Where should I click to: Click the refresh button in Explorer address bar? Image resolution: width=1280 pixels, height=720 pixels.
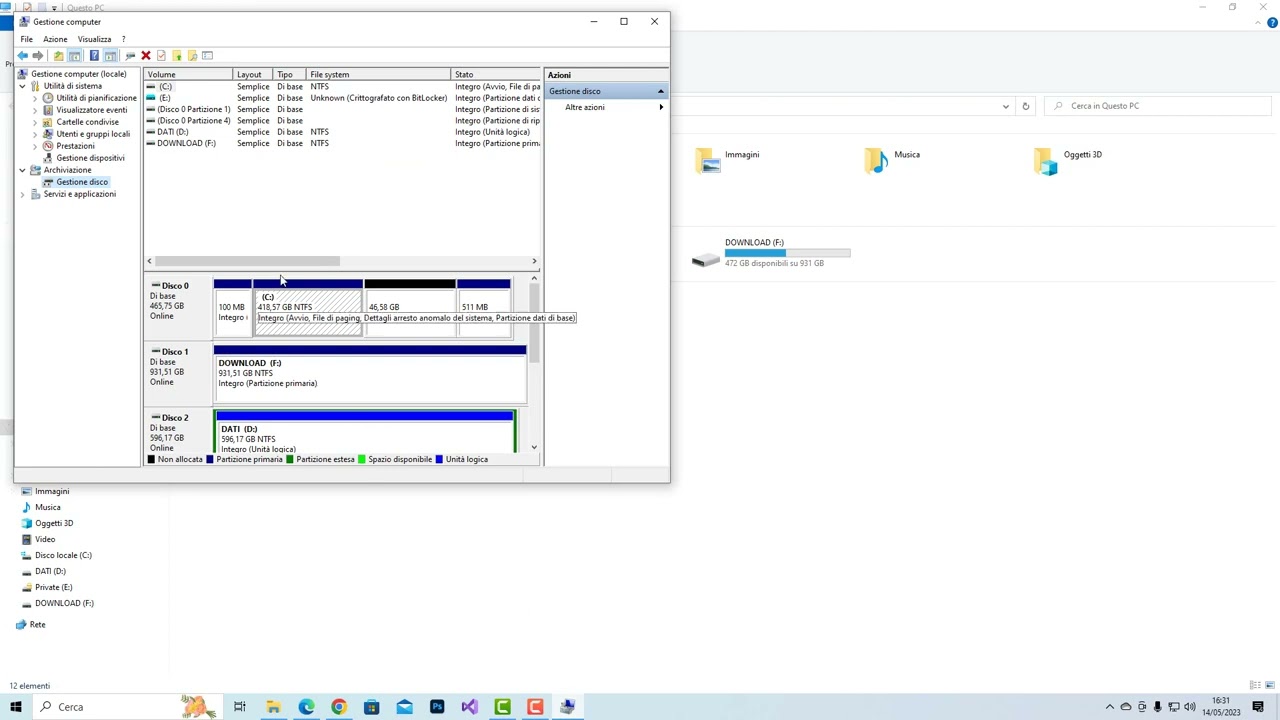[x=1025, y=106]
